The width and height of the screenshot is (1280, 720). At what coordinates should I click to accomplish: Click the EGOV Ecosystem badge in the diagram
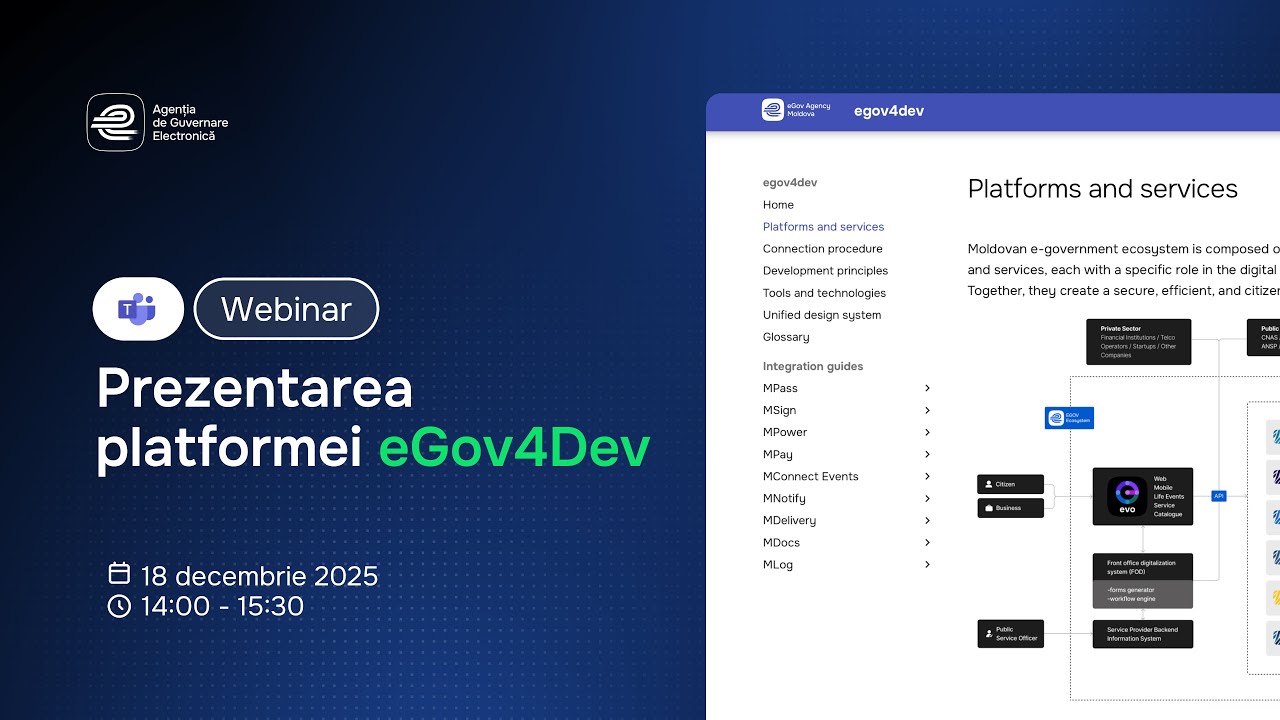(1069, 418)
